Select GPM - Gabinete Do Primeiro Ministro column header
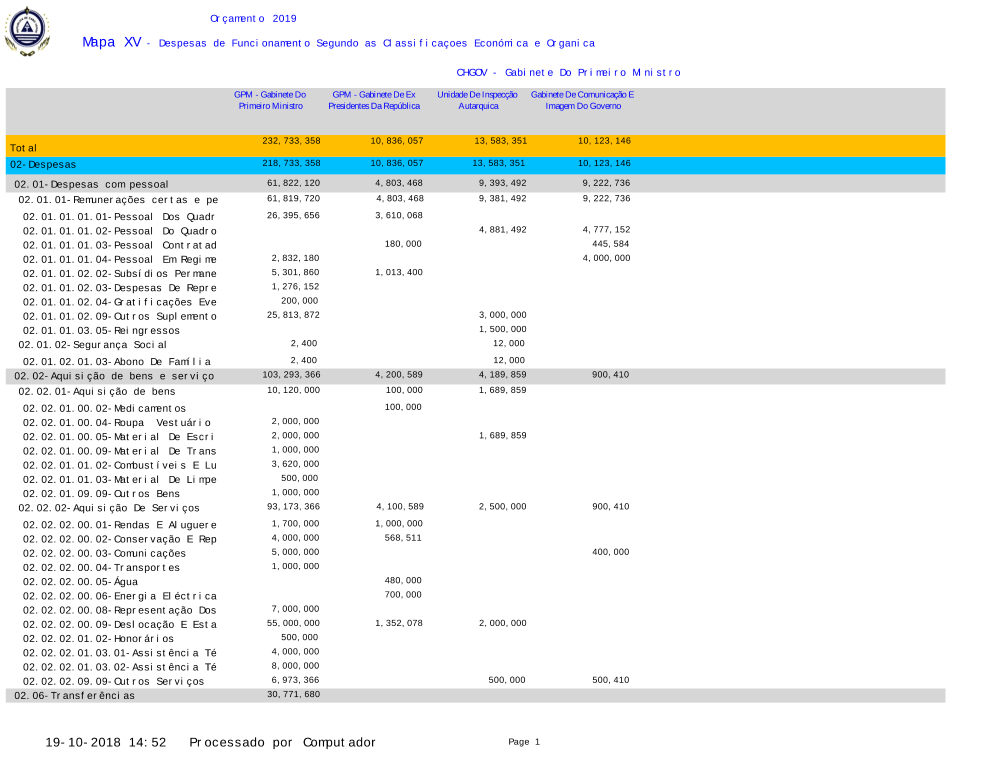Viewport: 1000px width, 773px height. point(270,100)
